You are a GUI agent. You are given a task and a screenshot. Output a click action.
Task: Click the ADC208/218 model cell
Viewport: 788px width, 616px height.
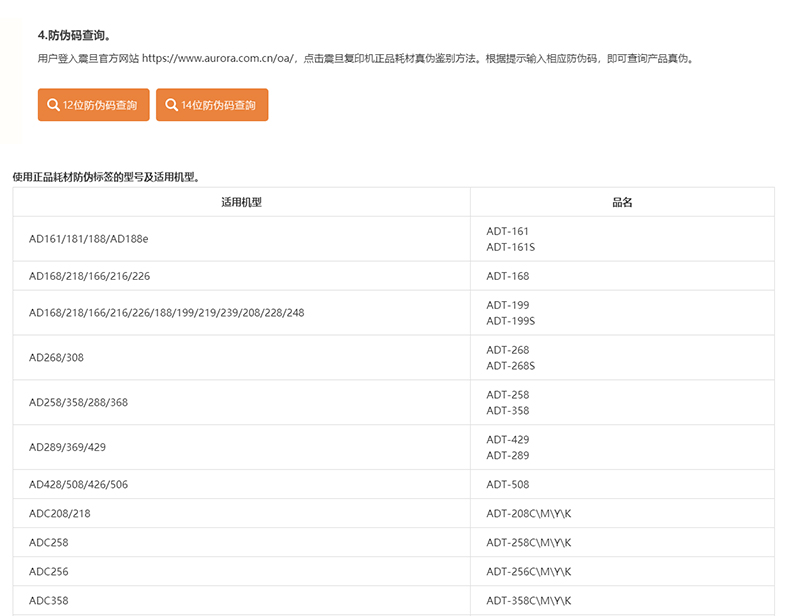click(x=60, y=514)
